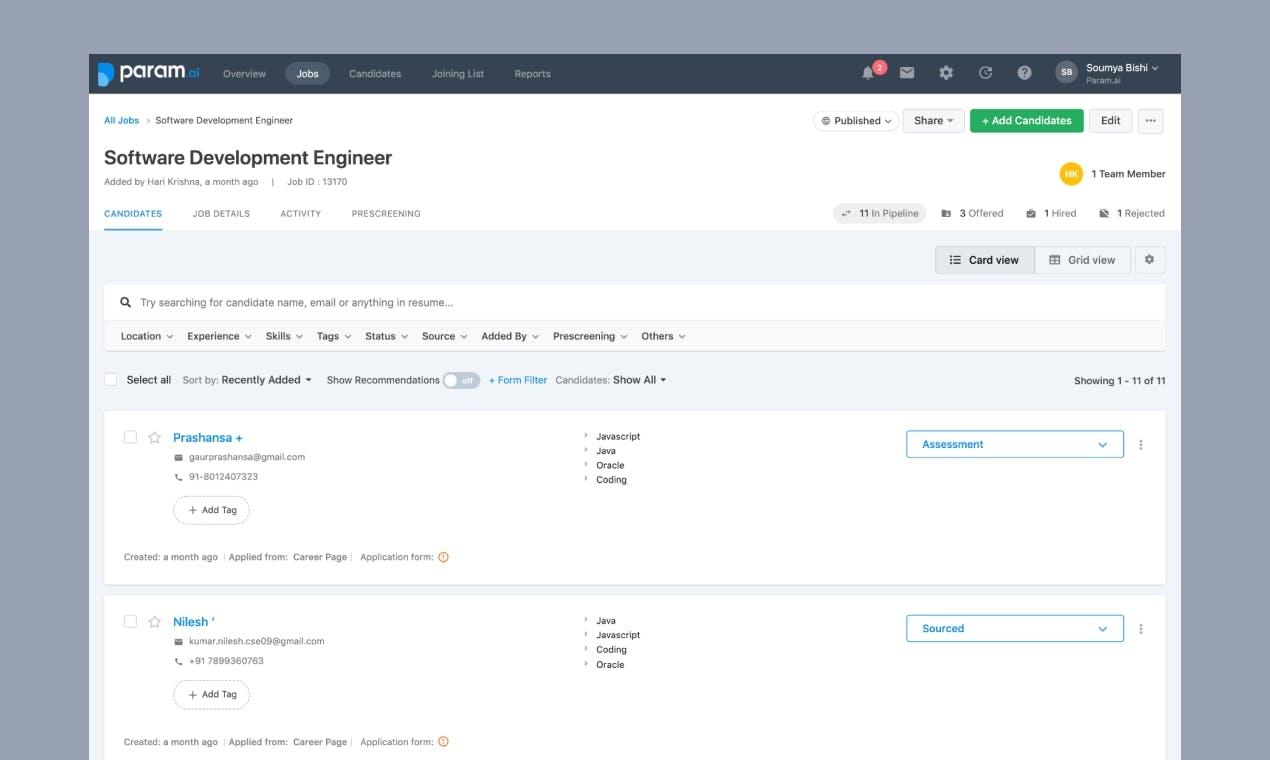Open the 11 In Pipeline pill
Image resolution: width=1270 pixels, height=760 pixels.
pyautogui.click(x=880, y=213)
